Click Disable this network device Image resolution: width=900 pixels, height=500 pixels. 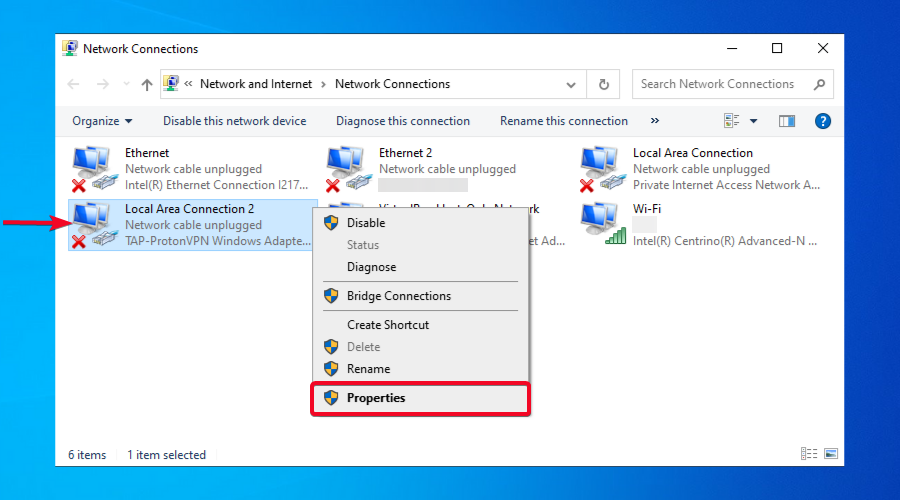[235, 121]
